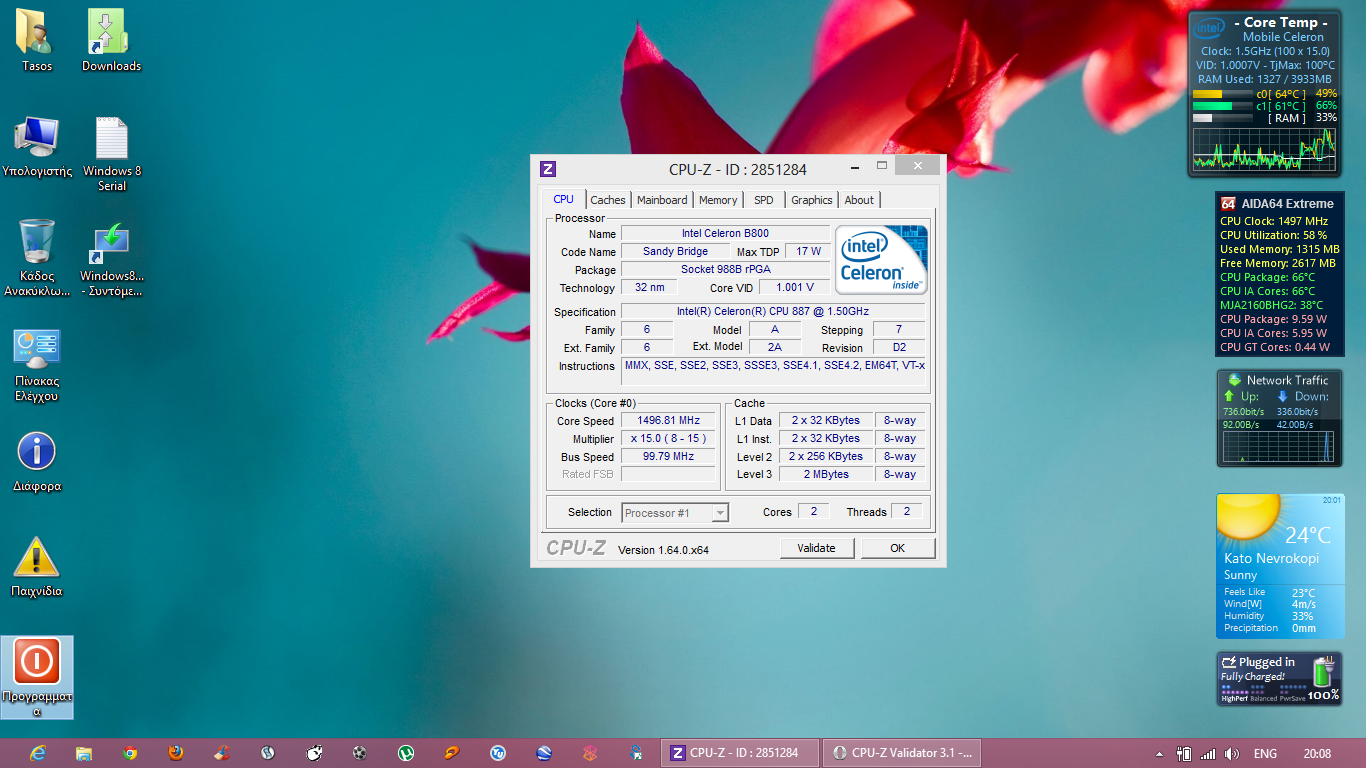This screenshot has width=1366, height=768.
Task: Open the Tasos folder on desktop
Action: 37,40
